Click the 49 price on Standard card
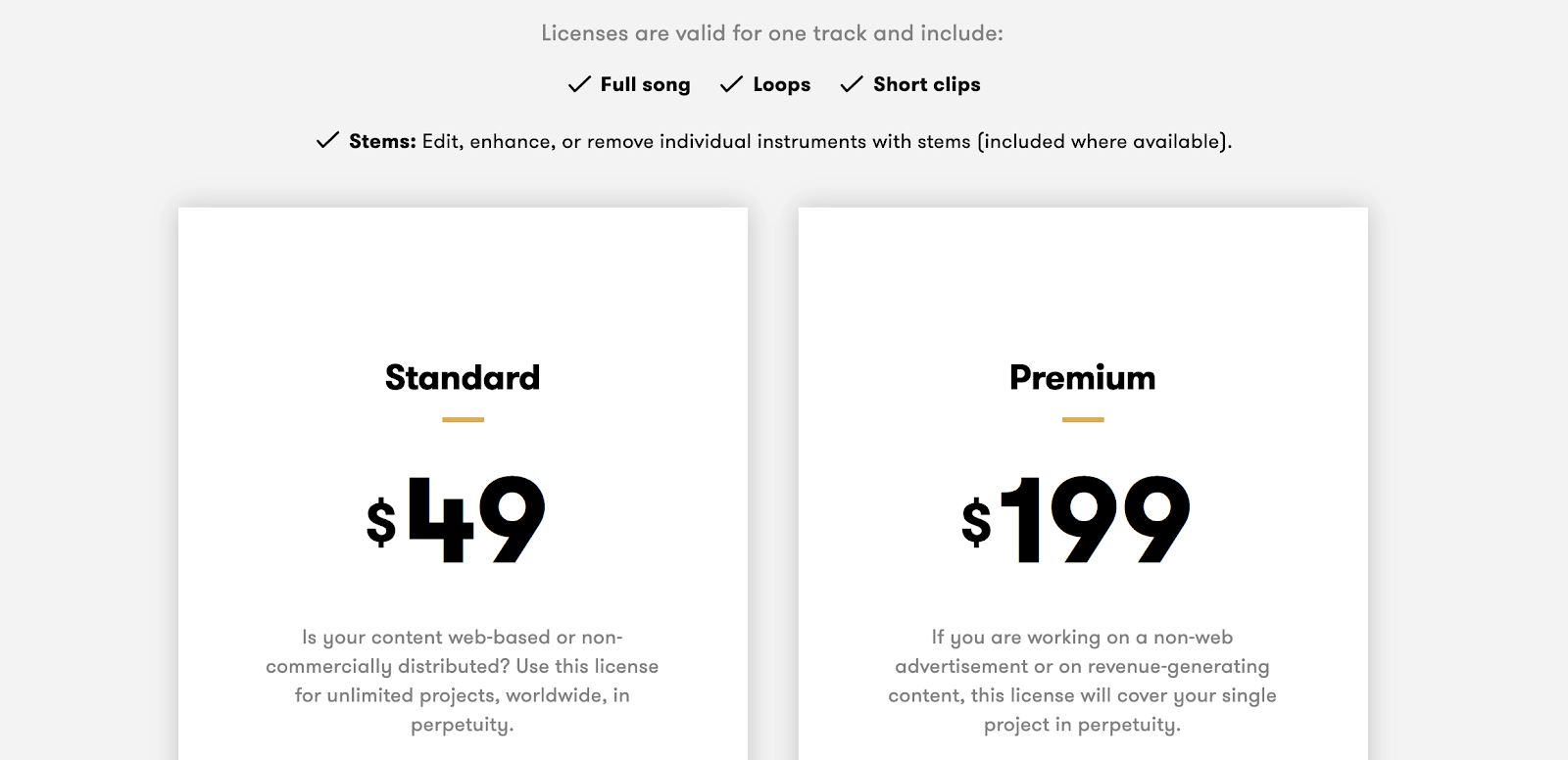 click(x=476, y=520)
